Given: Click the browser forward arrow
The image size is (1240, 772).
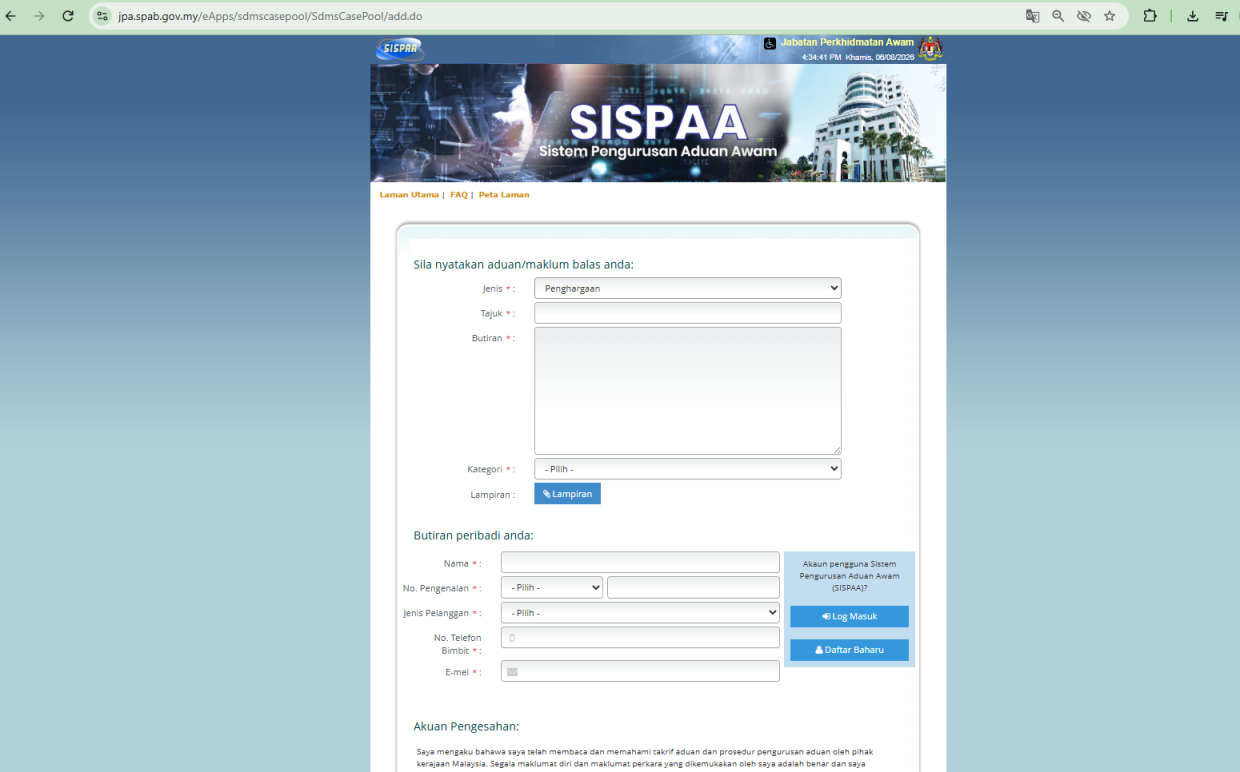Looking at the screenshot, I should click(39, 16).
